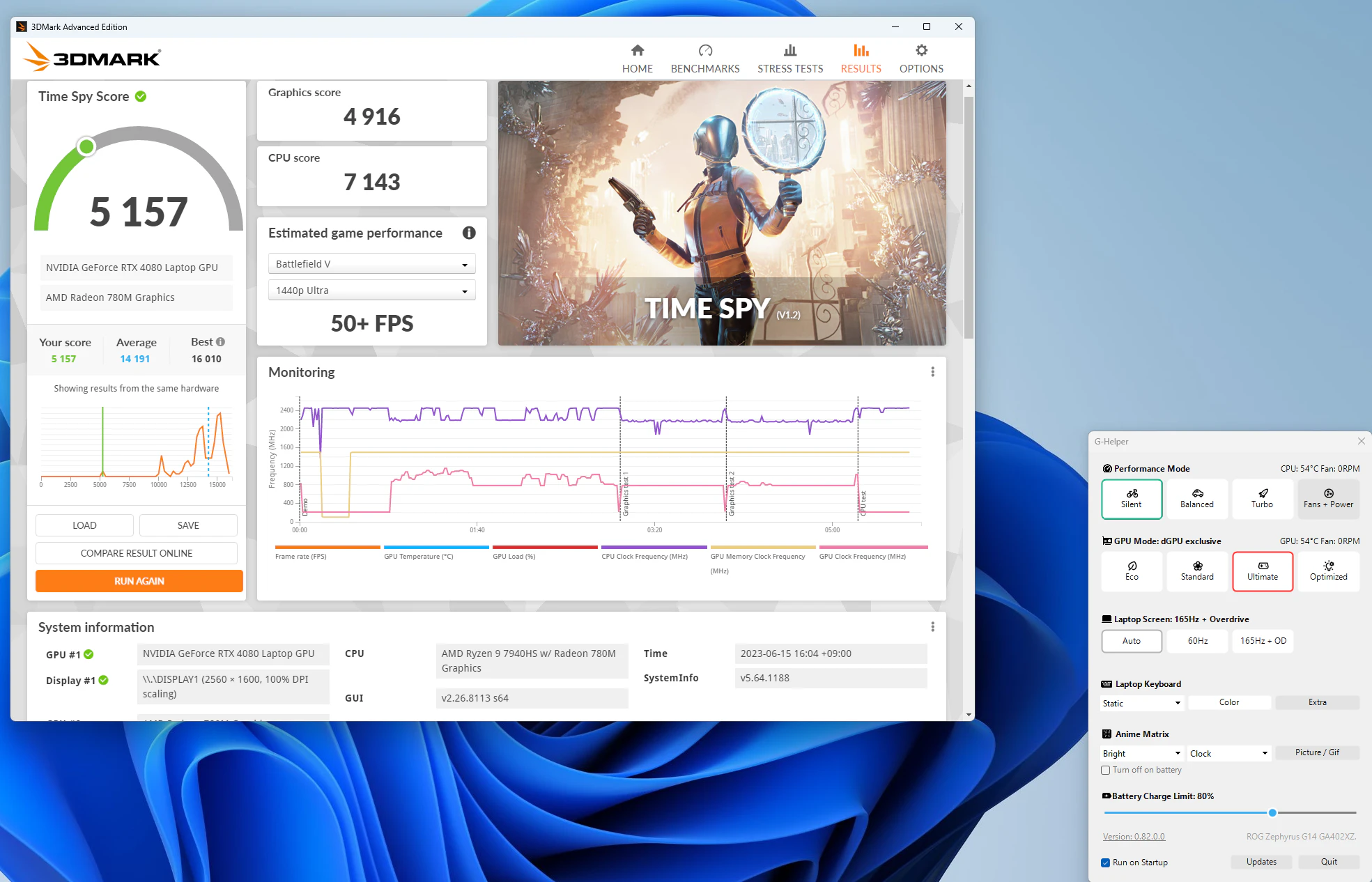Click the green validation checkmark beside Time Spy Score
The image size is (1372, 882).
141,96
